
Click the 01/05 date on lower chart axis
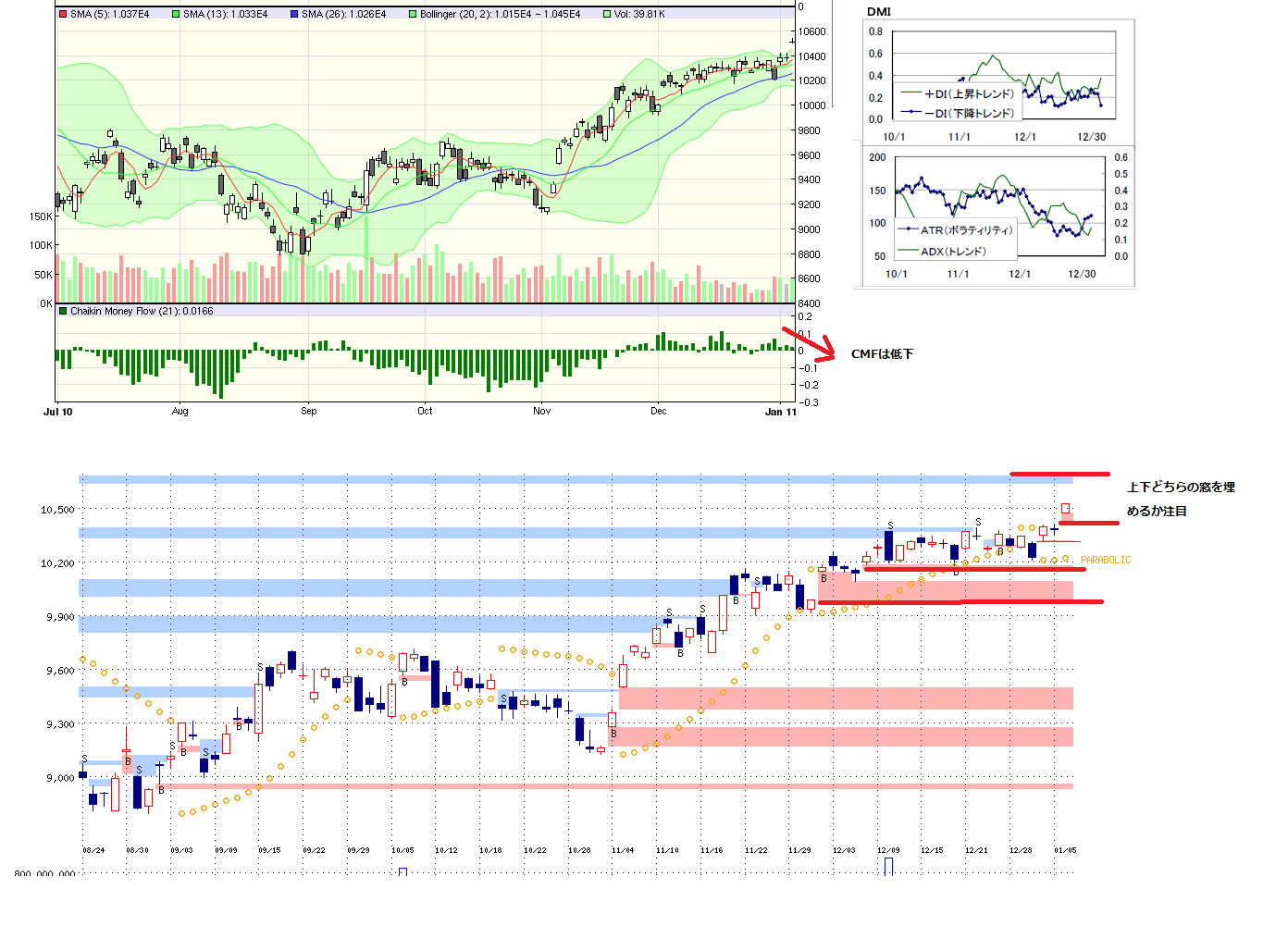coord(1065,850)
